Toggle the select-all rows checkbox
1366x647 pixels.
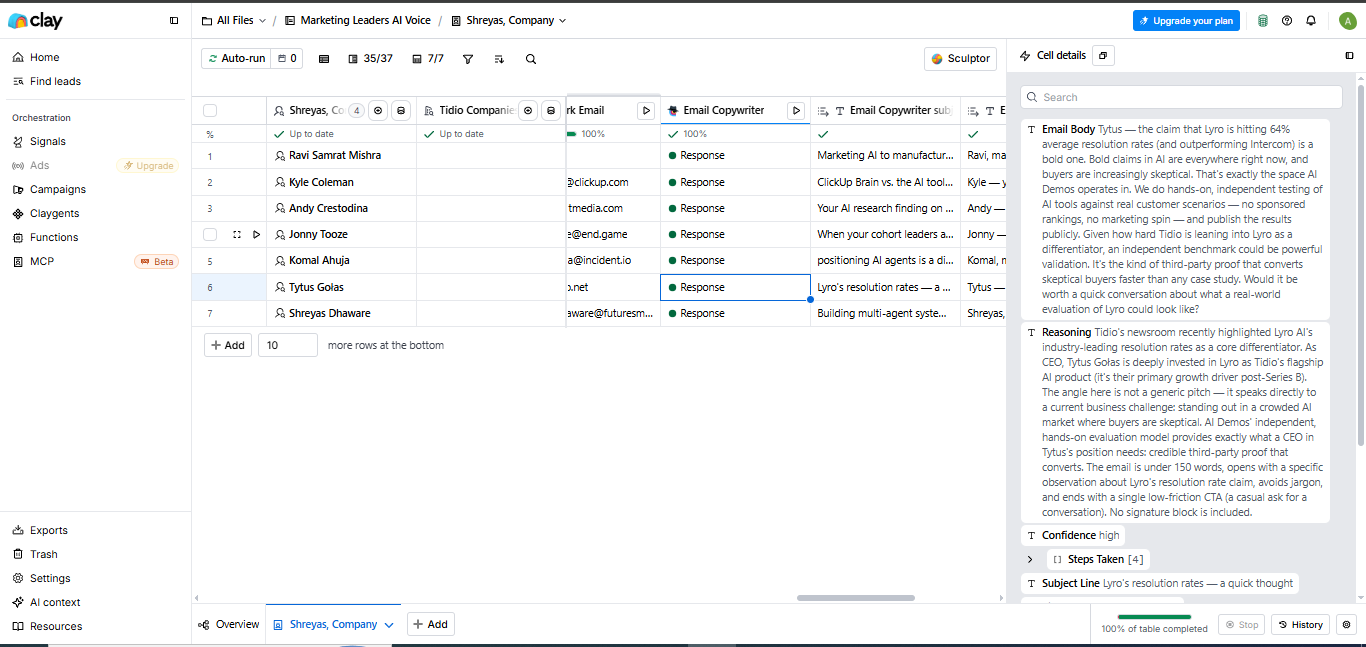click(210, 111)
